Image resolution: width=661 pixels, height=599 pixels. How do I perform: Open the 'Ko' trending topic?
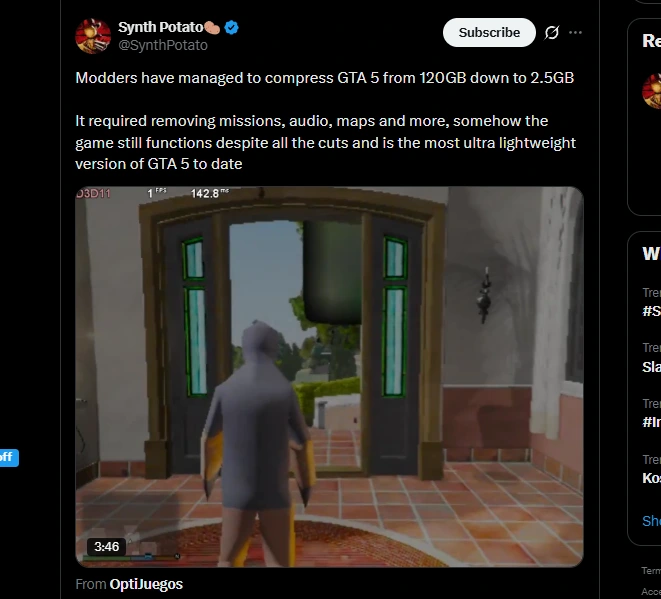click(x=651, y=478)
